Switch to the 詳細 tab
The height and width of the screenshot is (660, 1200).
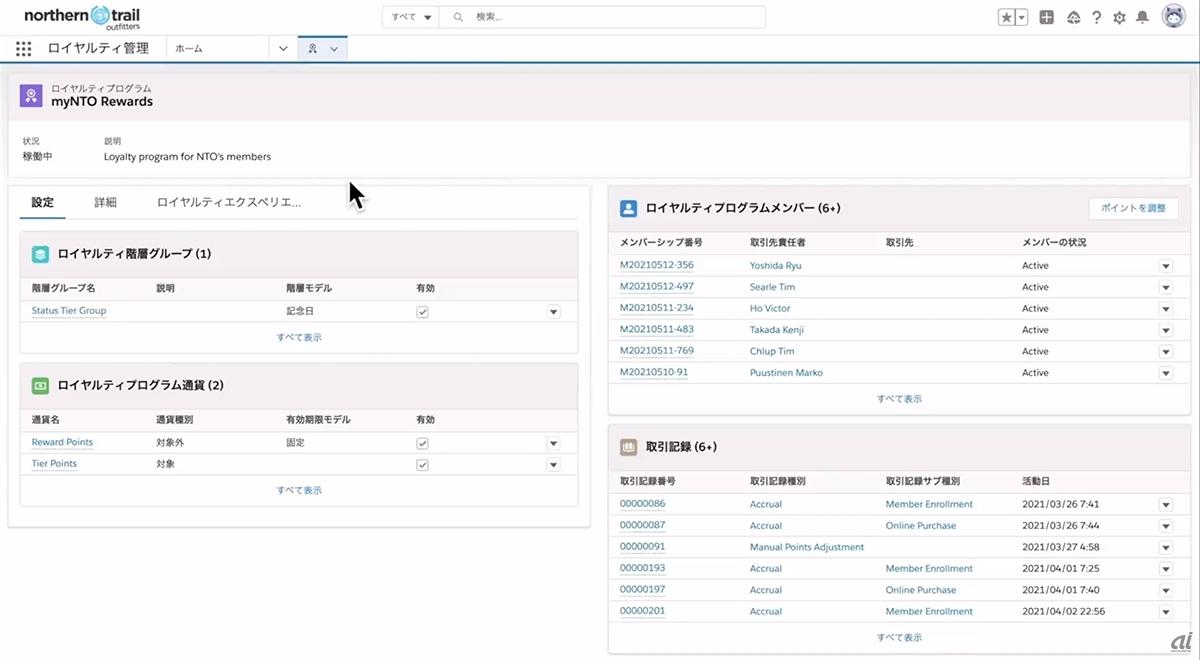105,202
